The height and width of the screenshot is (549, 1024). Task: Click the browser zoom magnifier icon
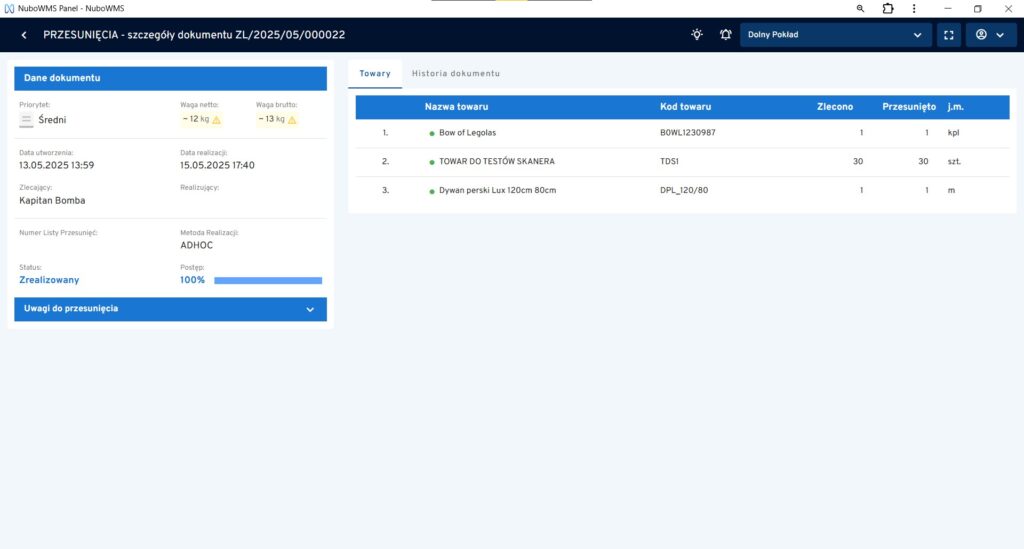(860, 8)
